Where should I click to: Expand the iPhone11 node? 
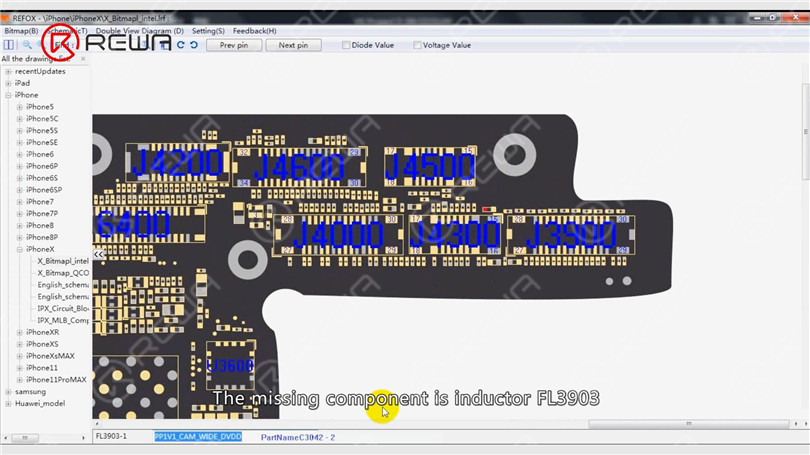tap(20, 368)
